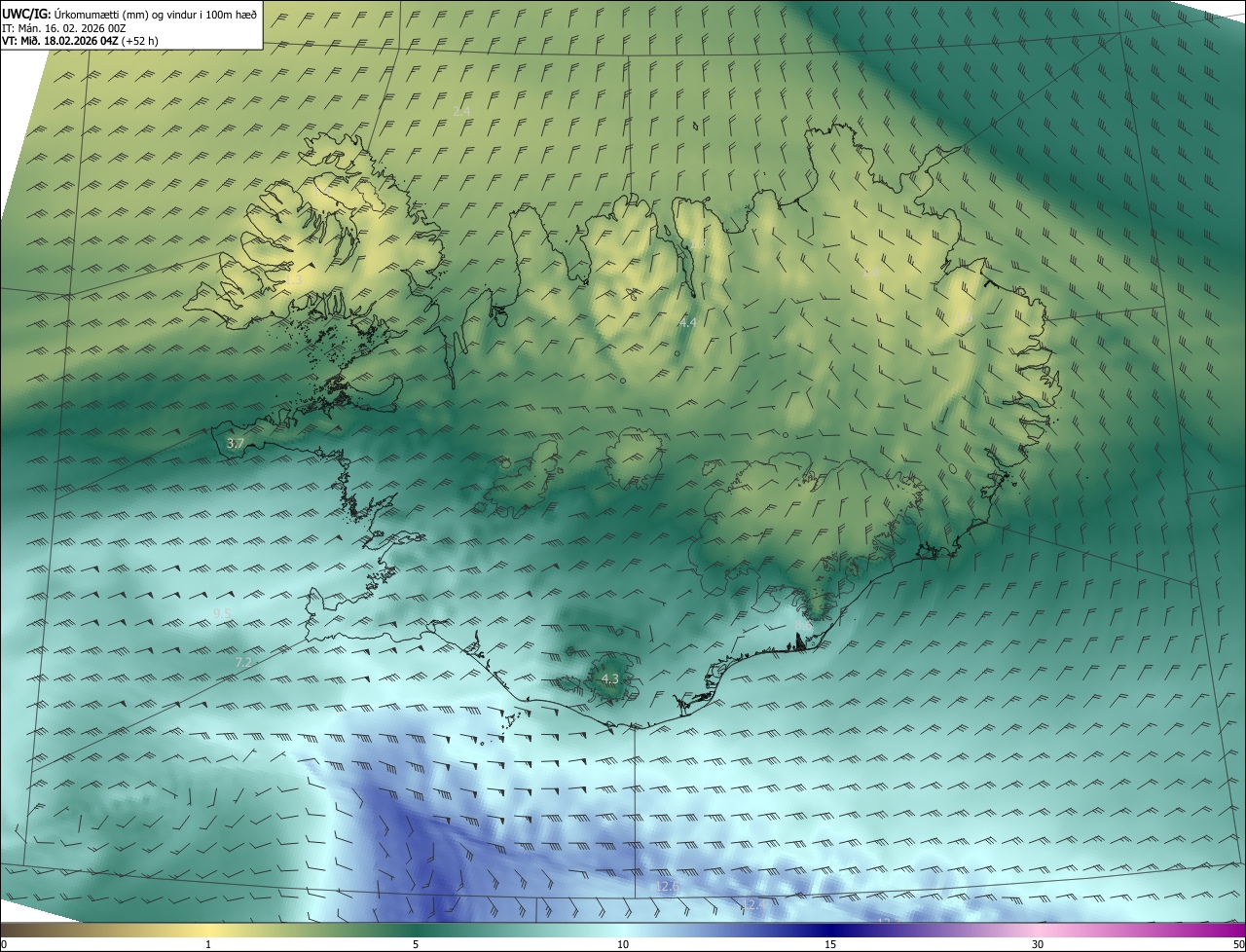Image resolution: width=1246 pixels, height=952 pixels.
Task: Click the "1" tick on the color scale
Action: 208,944
